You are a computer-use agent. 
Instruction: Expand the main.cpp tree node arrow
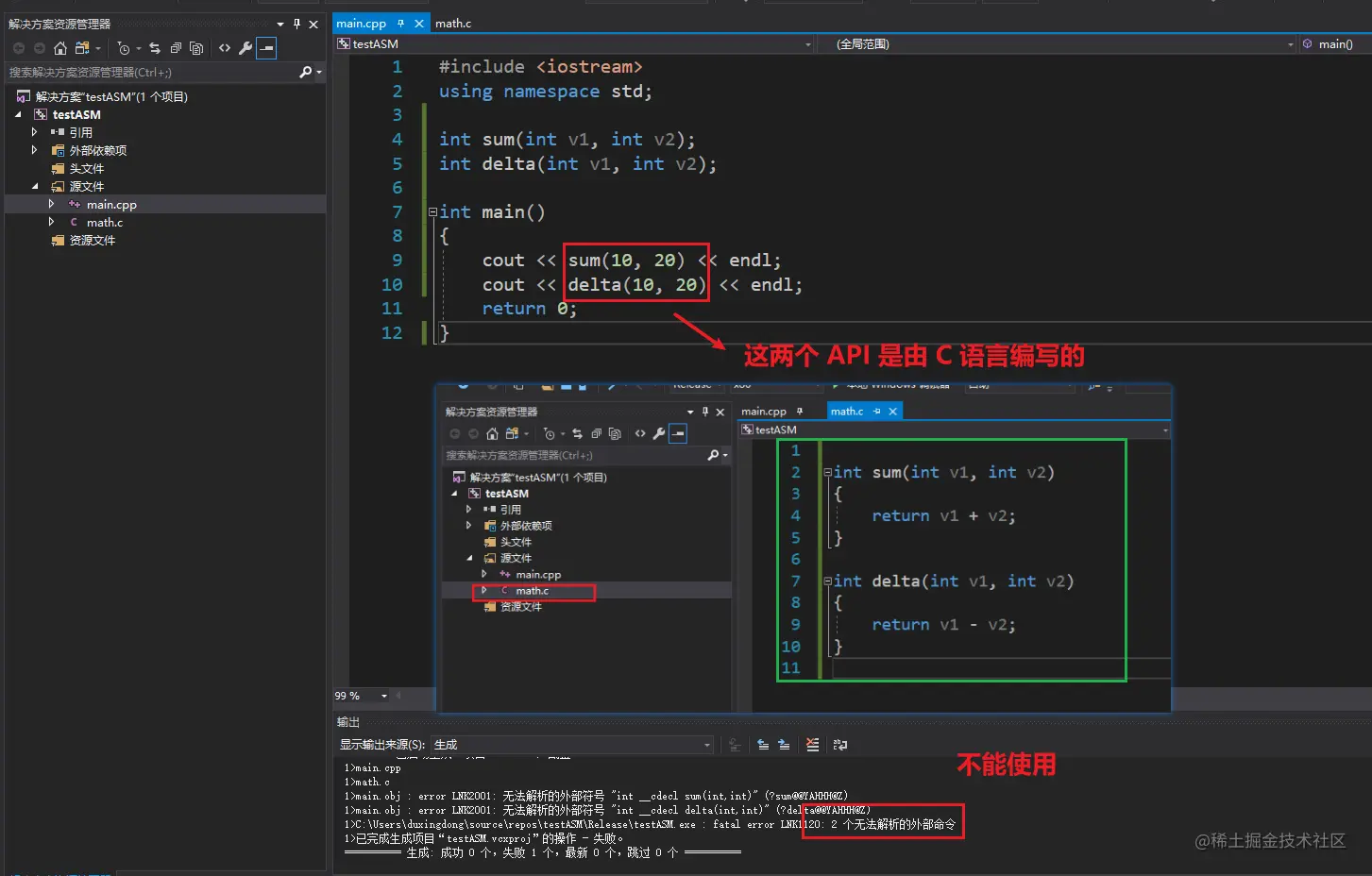[52, 204]
